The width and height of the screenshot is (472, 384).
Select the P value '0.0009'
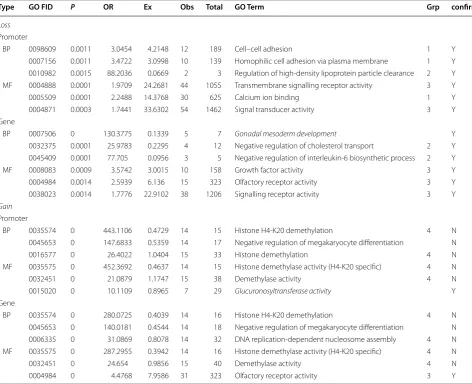click(x=81, y=170)
